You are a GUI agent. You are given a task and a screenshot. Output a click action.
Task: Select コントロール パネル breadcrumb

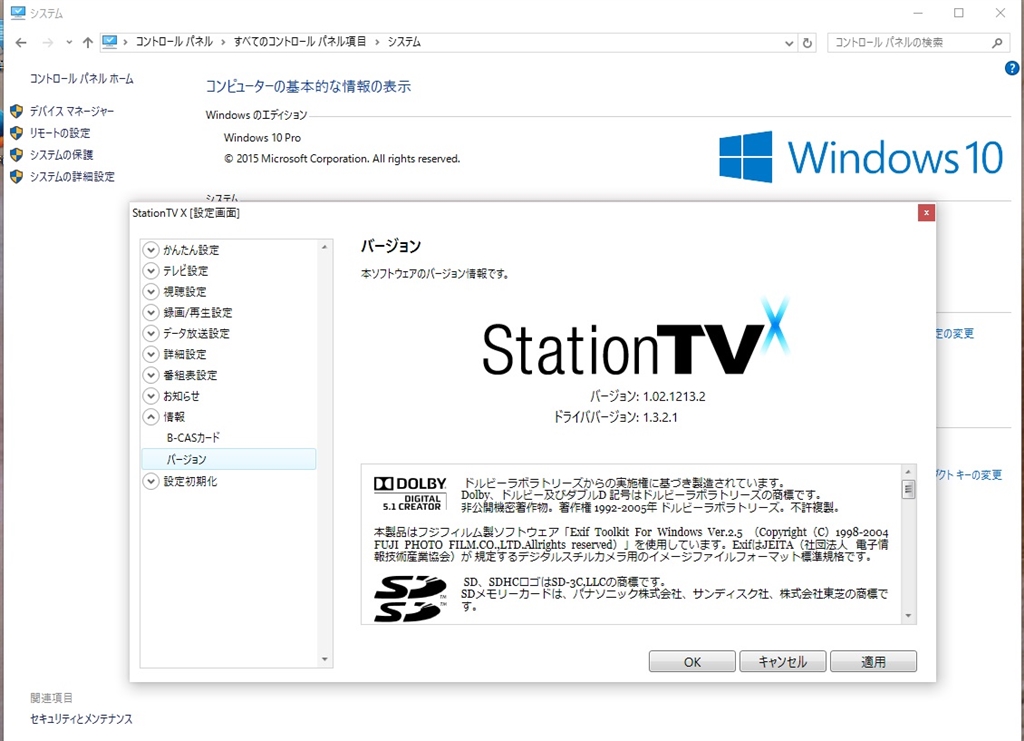click(x=174, y=42)
